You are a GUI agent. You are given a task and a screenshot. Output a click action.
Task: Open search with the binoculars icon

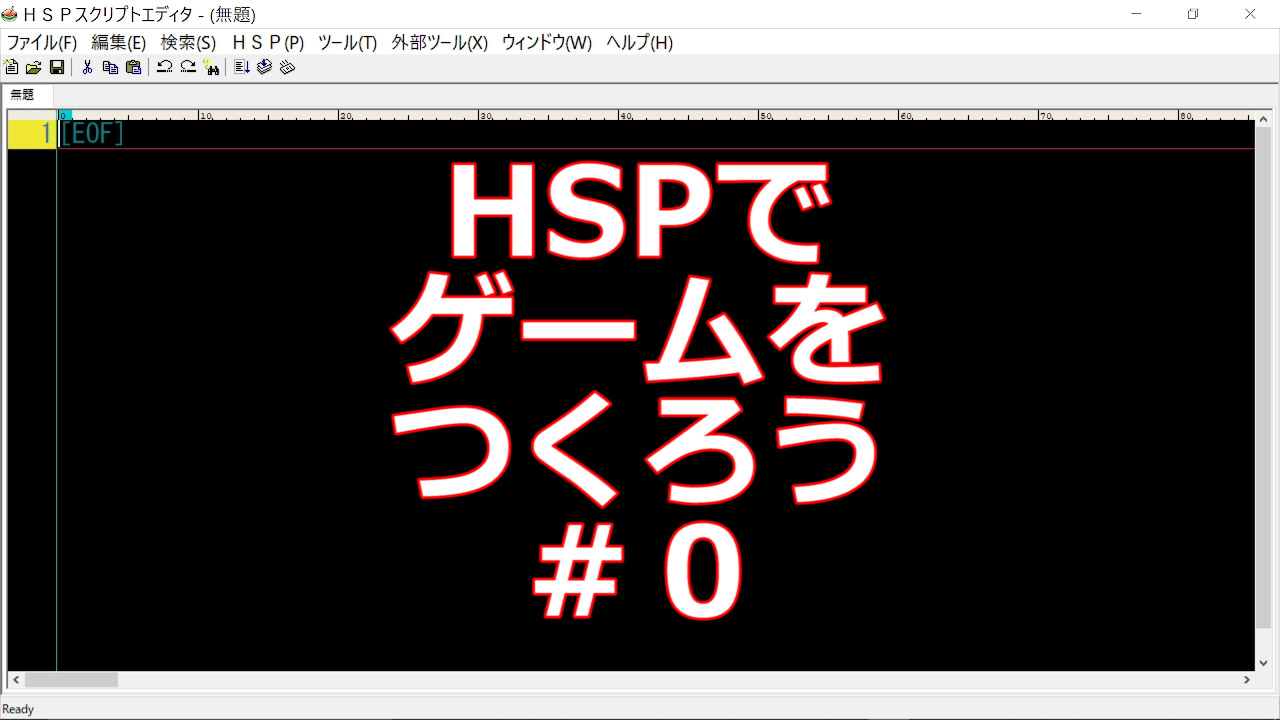click(x=212, y=67)
